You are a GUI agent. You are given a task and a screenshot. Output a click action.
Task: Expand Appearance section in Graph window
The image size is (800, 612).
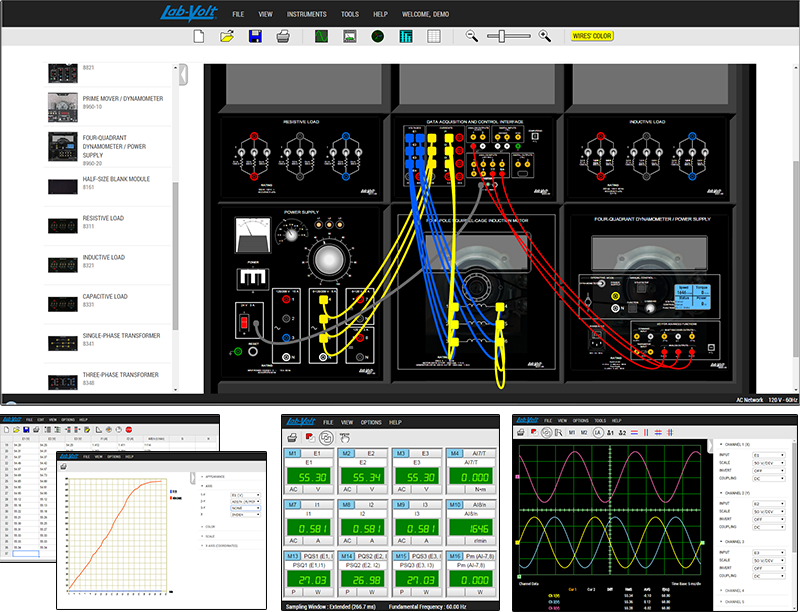pyautogui.click(x=213, y=476)
